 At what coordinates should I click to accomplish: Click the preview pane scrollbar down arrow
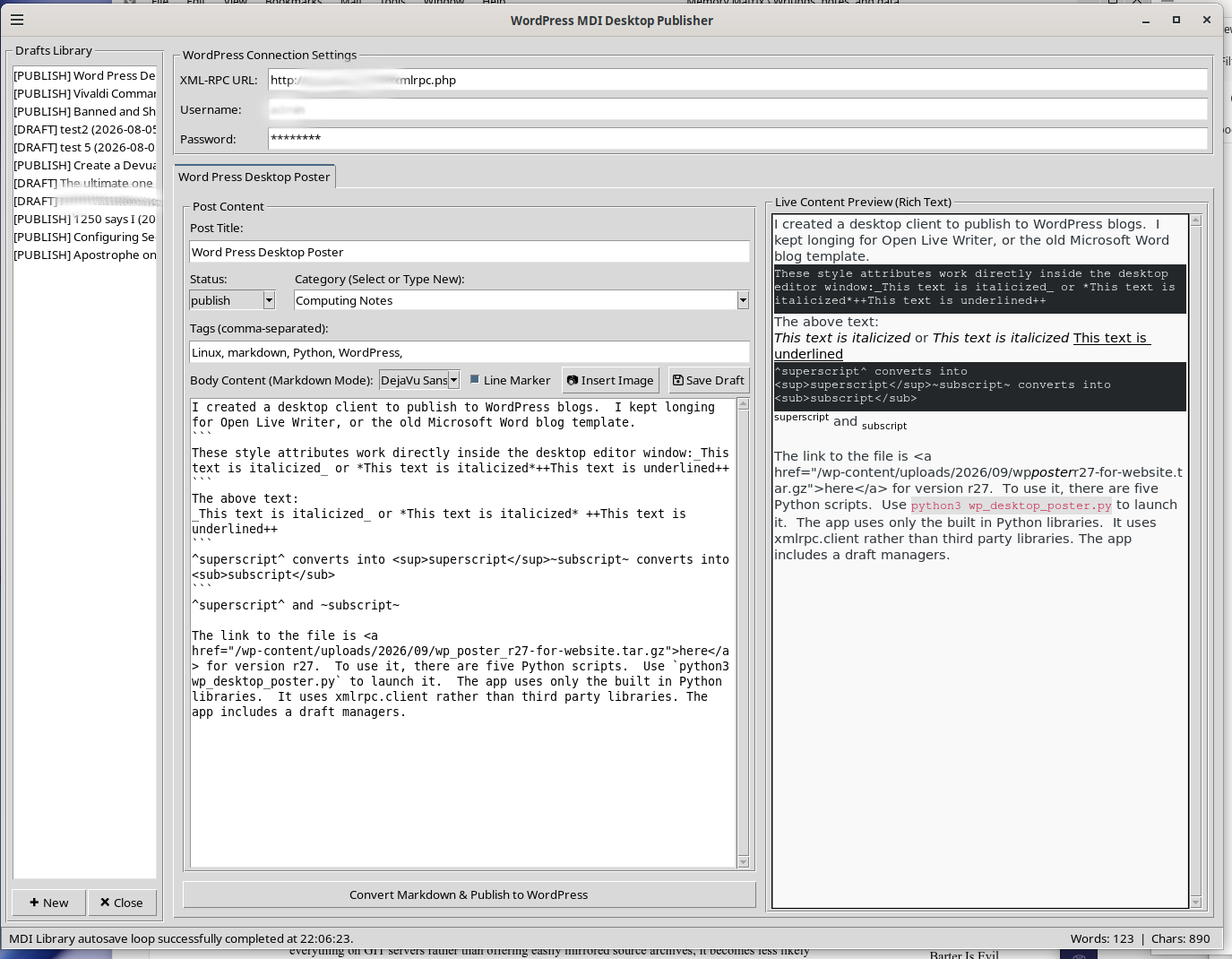point(1195,903)
